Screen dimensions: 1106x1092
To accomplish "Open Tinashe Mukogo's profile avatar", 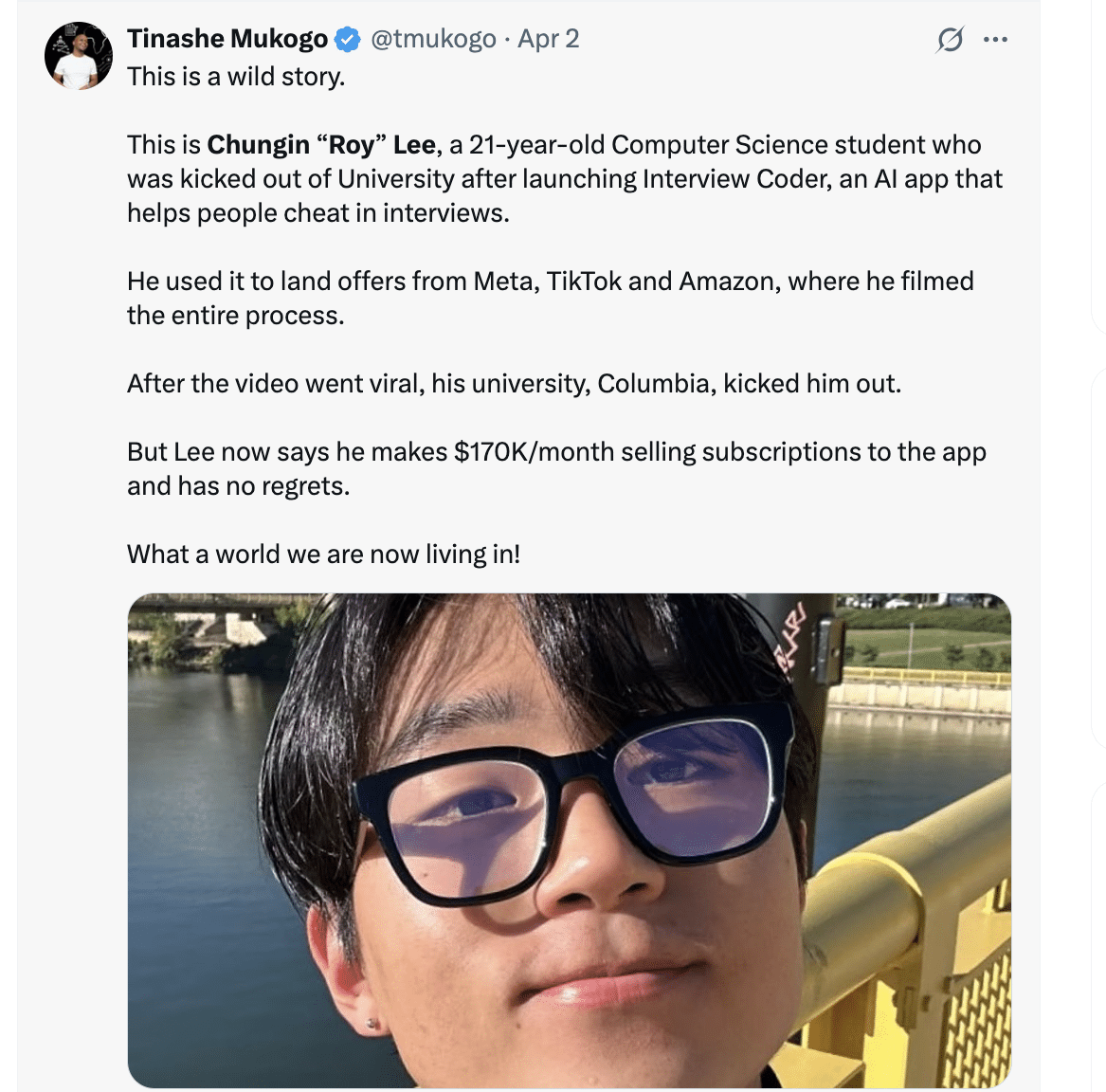I will pyautogui.click(x=79, y=56).
